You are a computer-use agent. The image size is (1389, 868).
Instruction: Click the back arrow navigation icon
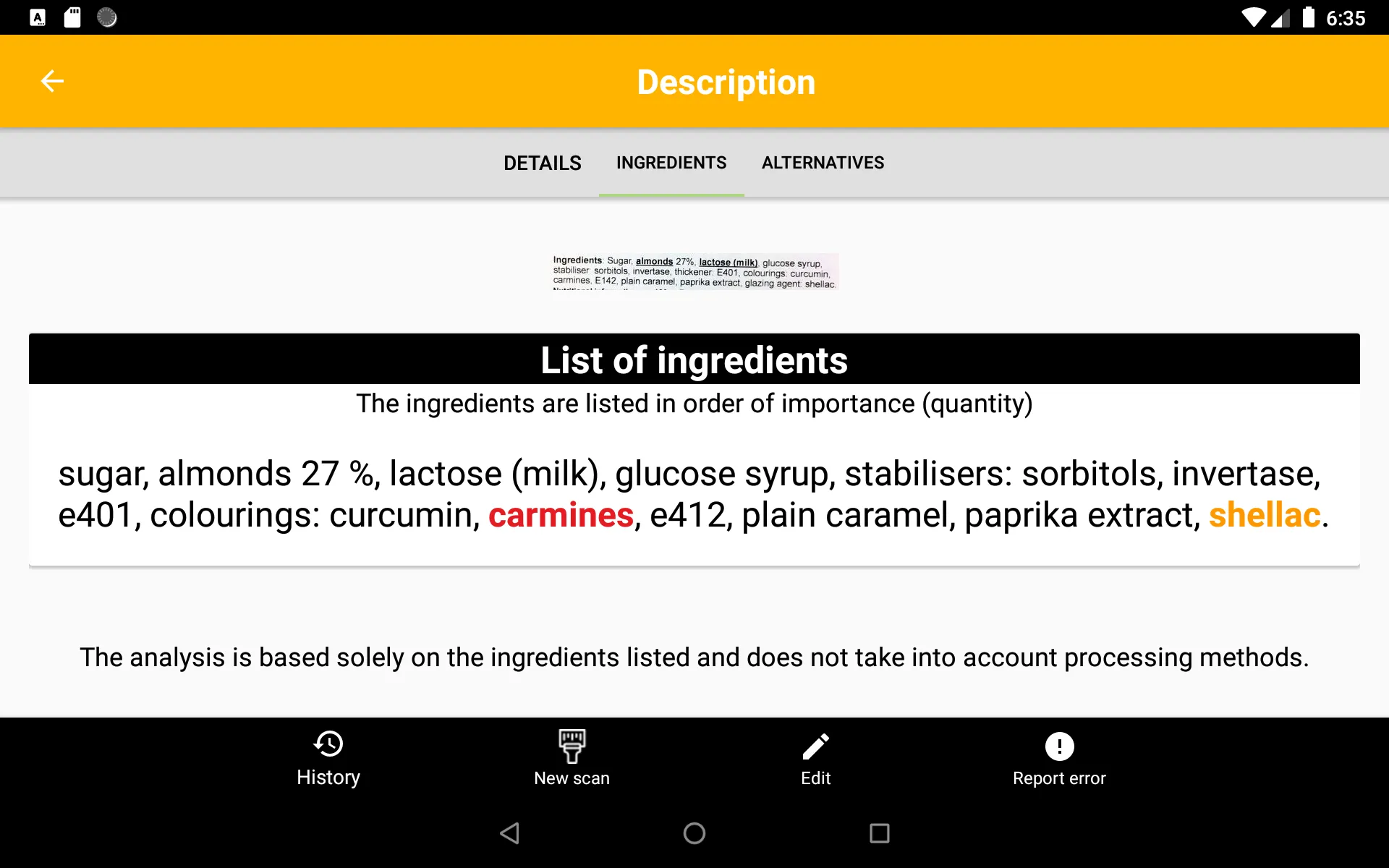tap(51, 81)
